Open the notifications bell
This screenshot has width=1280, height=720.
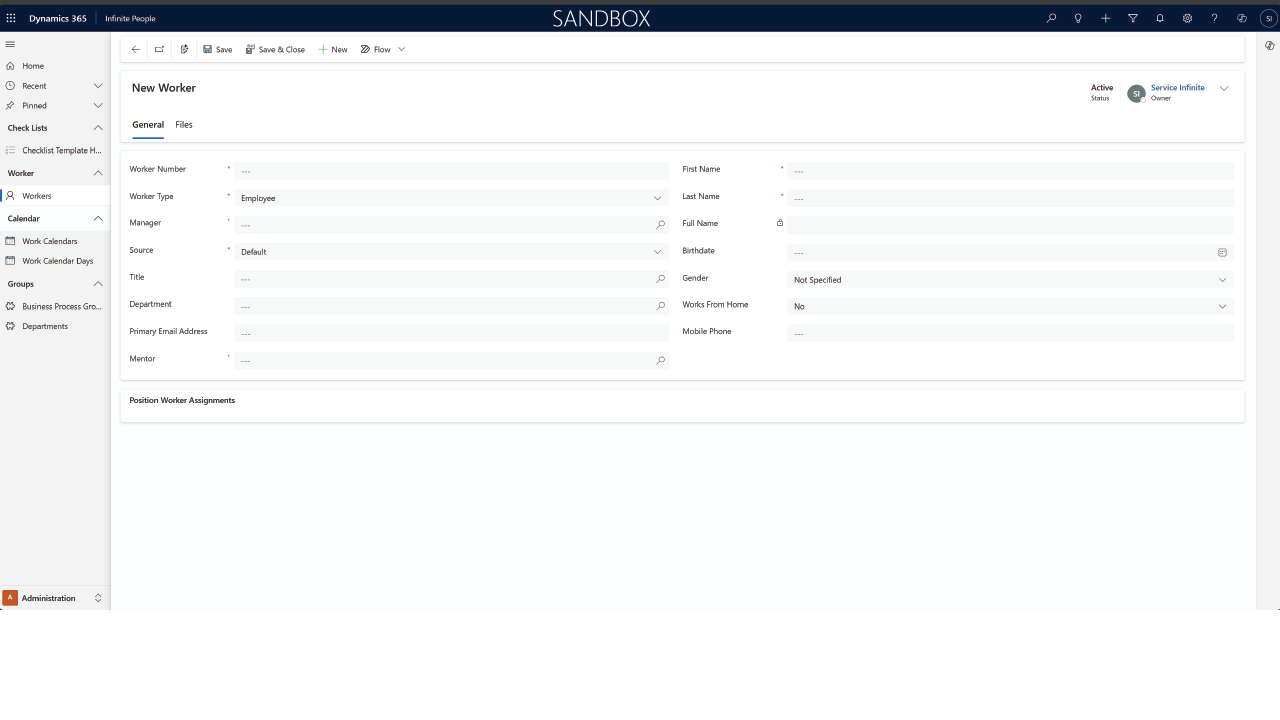(1160, 18)
